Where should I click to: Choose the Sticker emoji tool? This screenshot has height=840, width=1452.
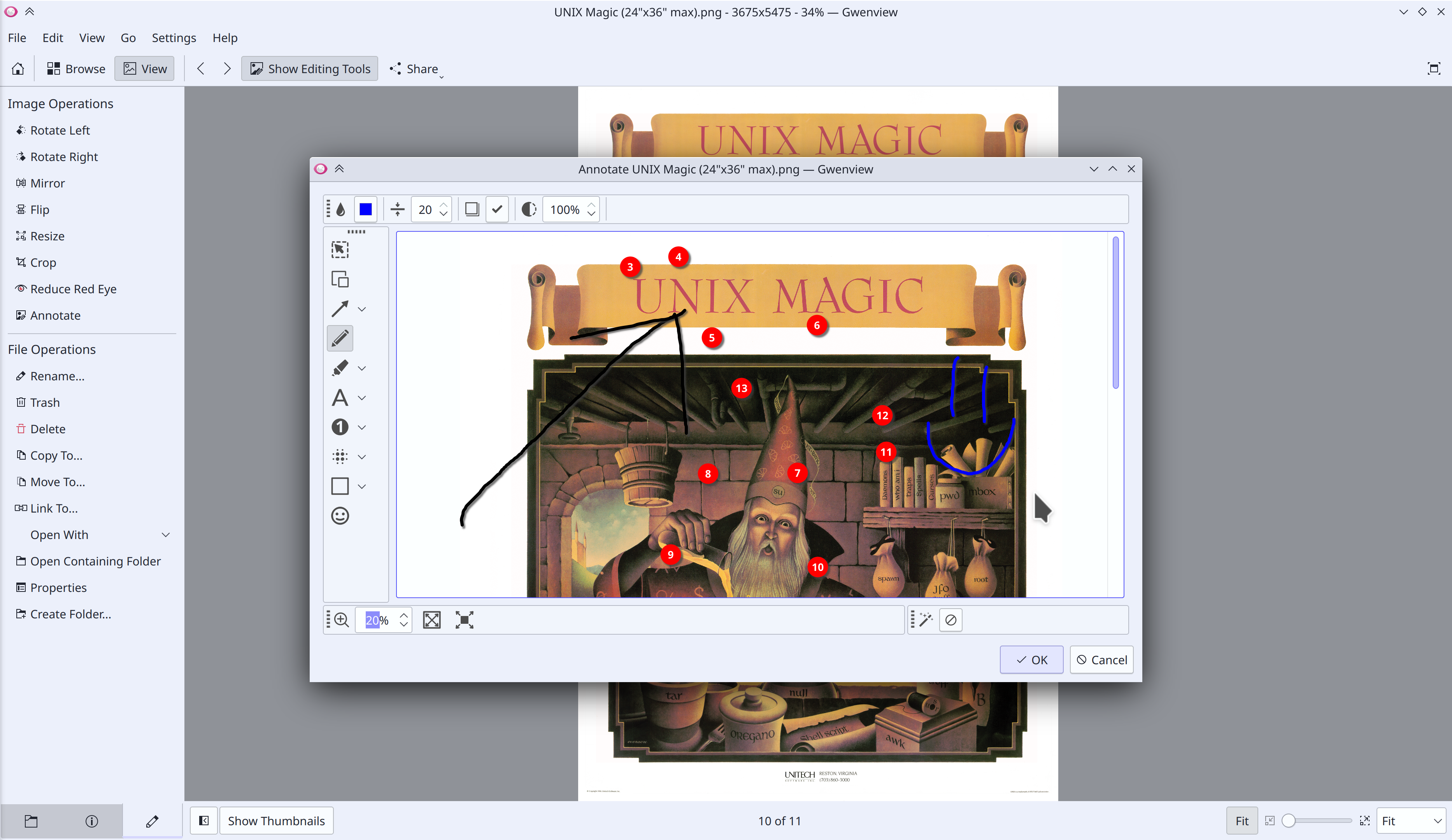point(339,516)
